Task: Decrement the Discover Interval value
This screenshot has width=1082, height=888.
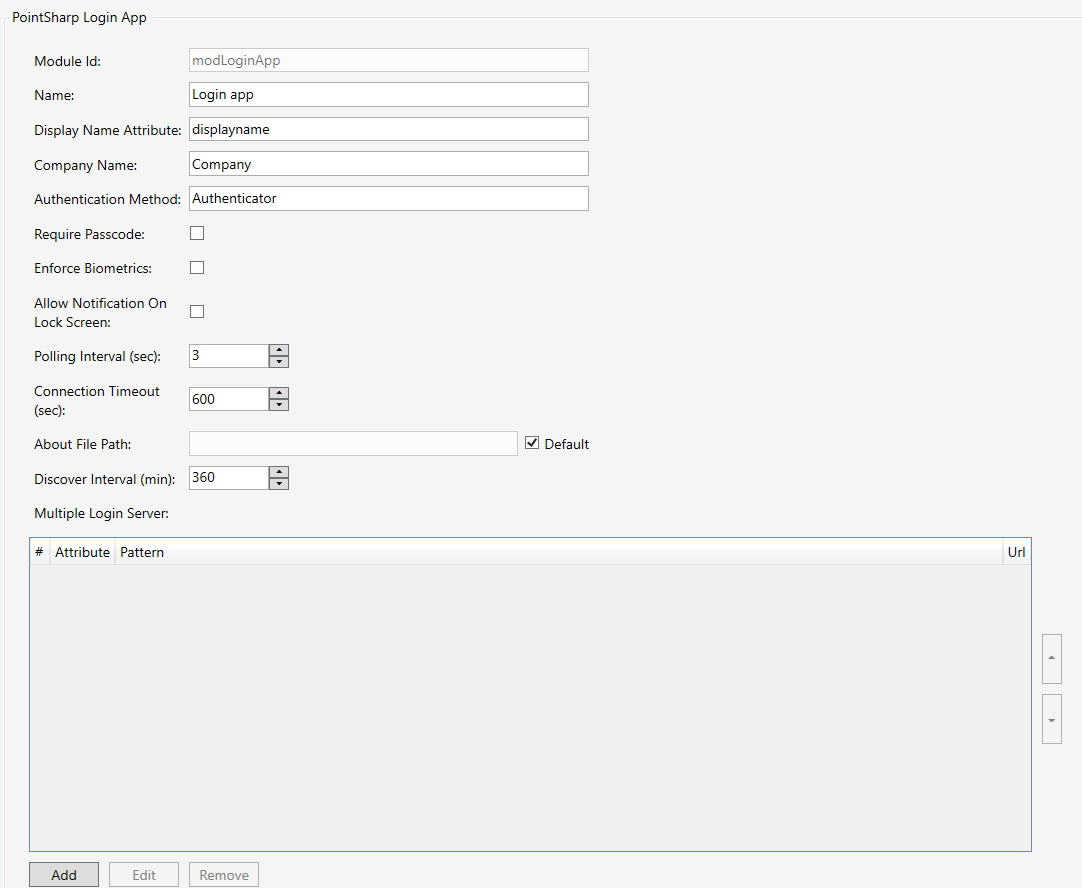Action: coord(279,483)
